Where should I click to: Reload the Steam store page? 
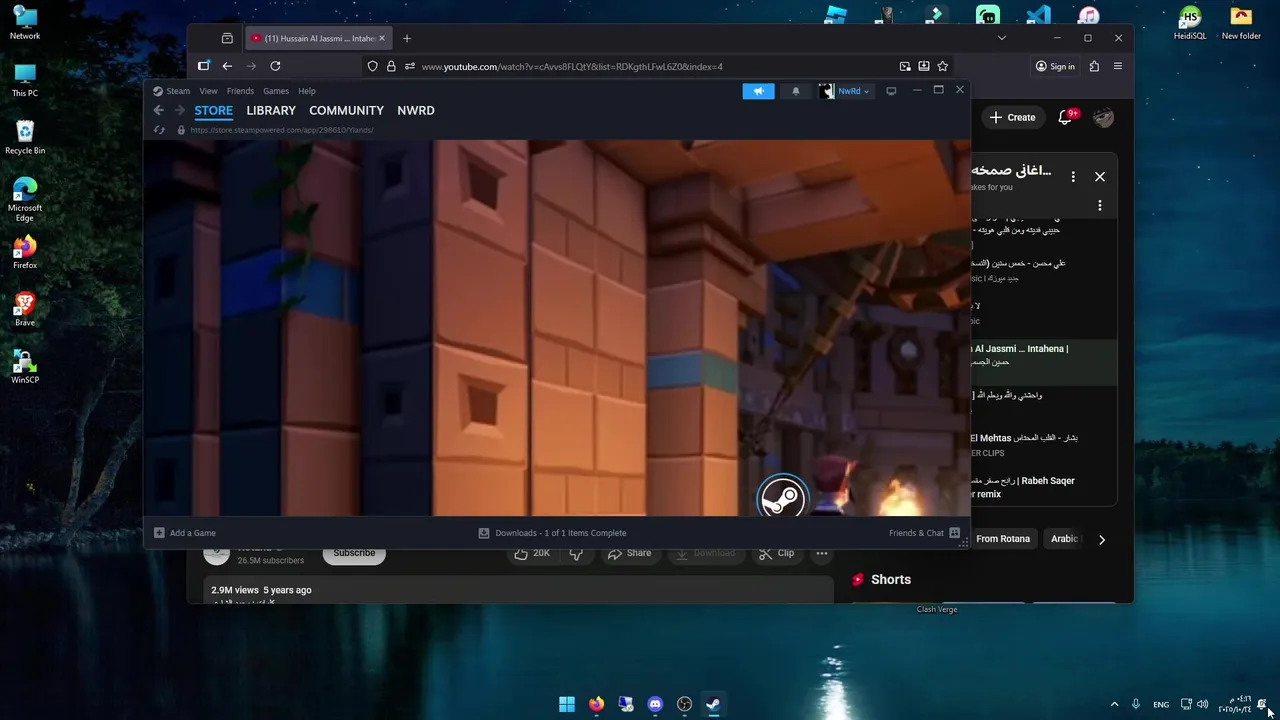coord(159,130)
